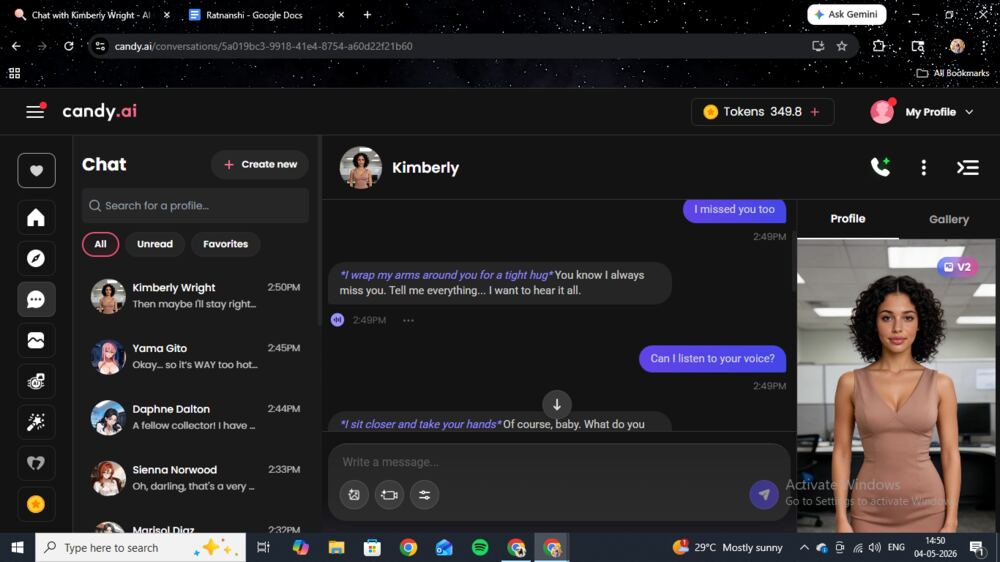Show hidden system tray icons
The width and height of the screenshot is (1000, 562).
click(804, 547)
